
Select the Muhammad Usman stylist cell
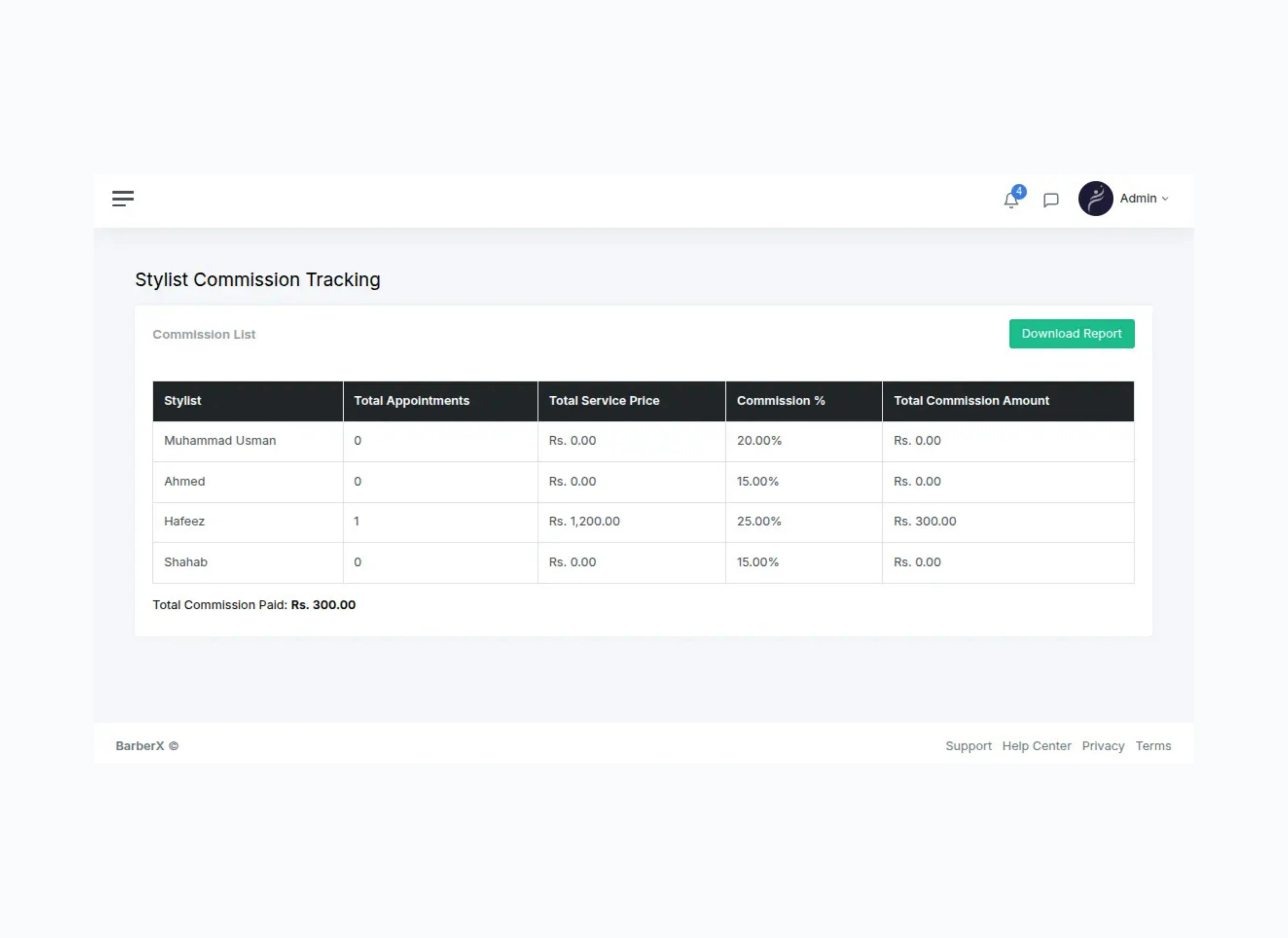click(248, 441)
